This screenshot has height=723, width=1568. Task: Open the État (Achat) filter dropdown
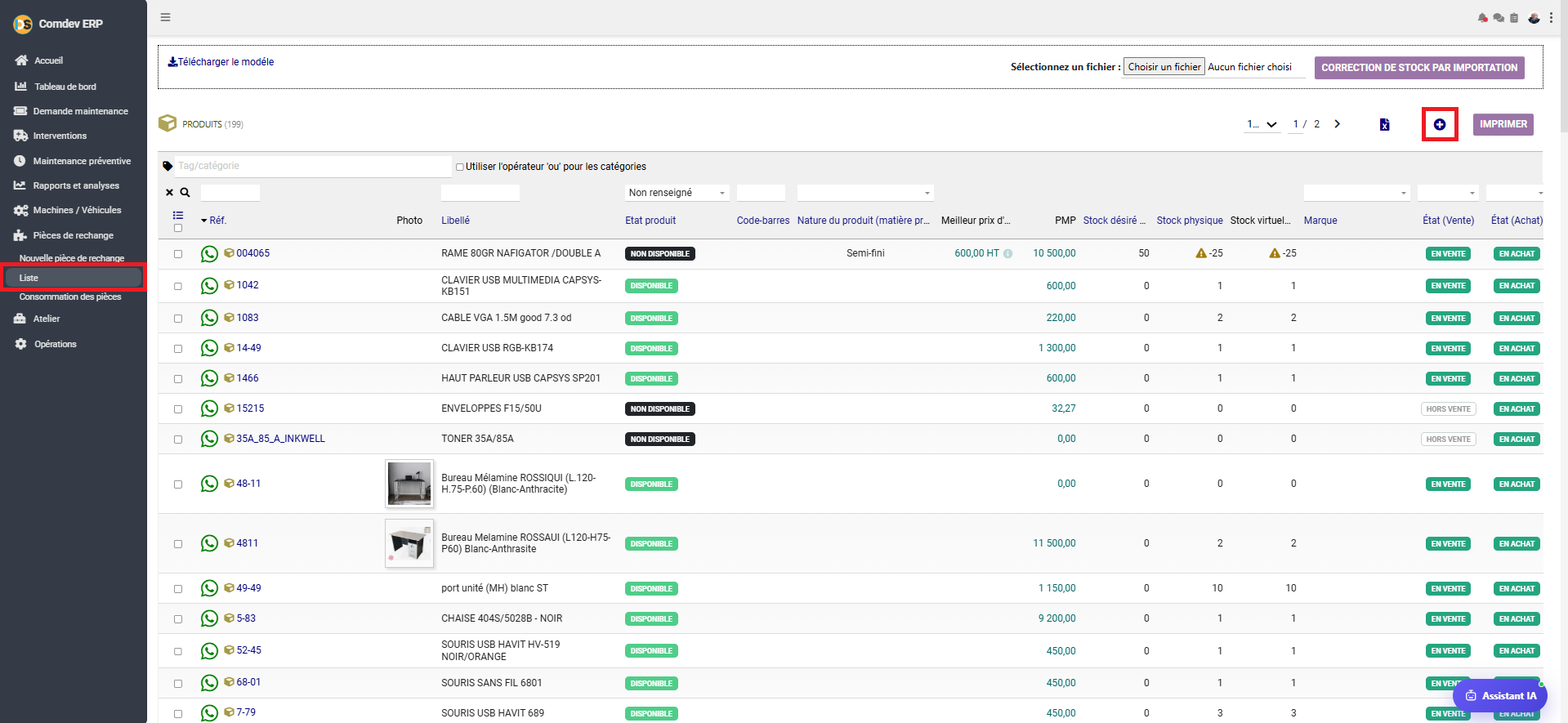[x=1514, y=193]
